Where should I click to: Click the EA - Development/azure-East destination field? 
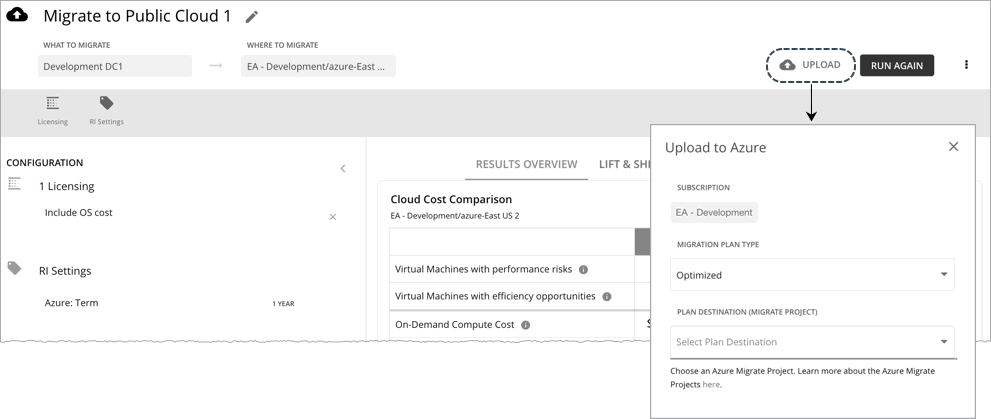[x=318, y=66]
